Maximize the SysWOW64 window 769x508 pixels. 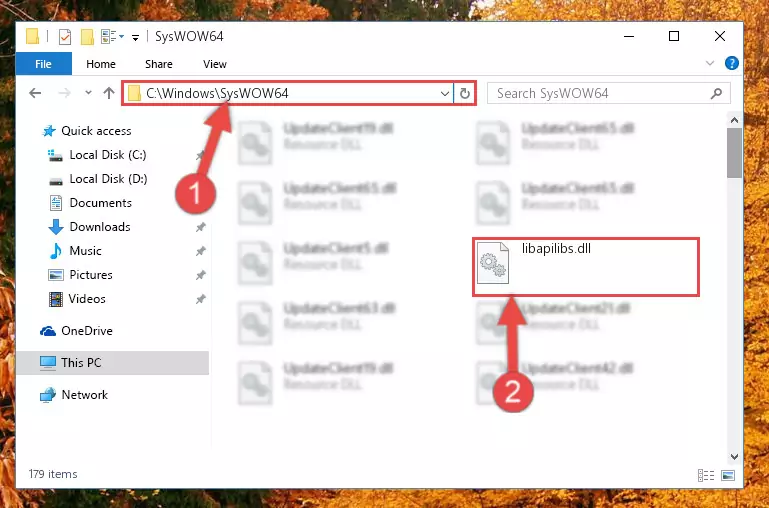(x=674, y=36)
